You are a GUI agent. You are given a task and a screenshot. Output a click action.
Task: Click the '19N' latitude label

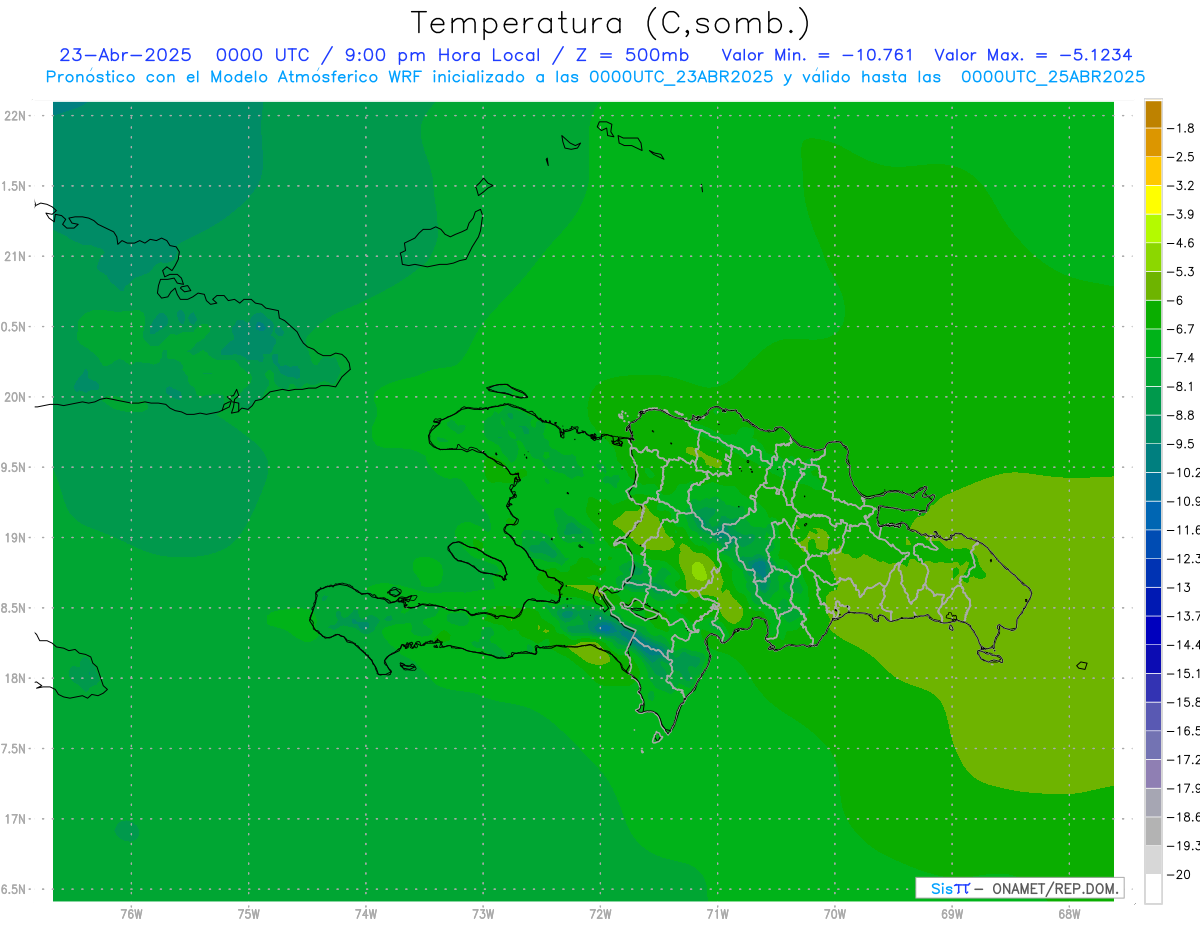pyautogui.click(x=15, y=537)
